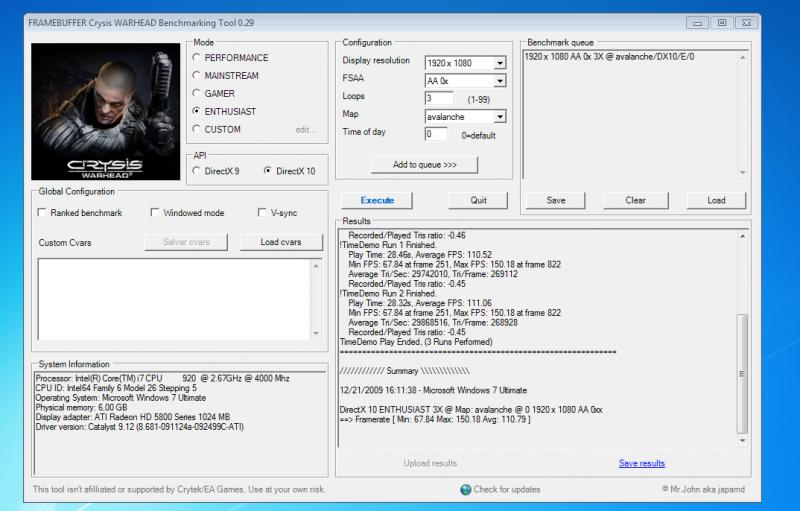Screen dimensions: 800x511
Task: Select the queued 1920 x 1080 avalanche entry
Action: click(x=609, y=57)
